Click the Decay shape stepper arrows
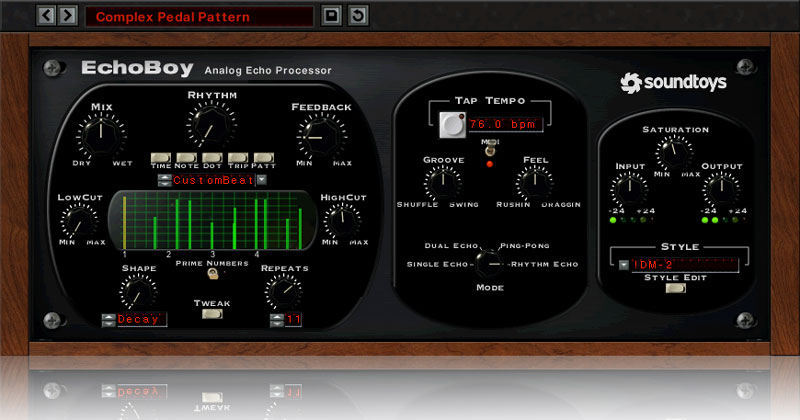 click(x=108, y=320)
